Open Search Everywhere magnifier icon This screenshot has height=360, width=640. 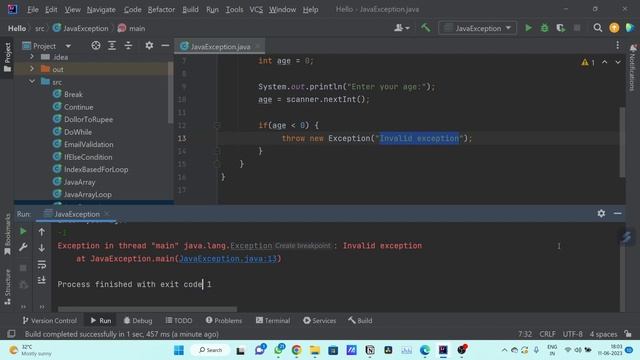click(x=598, y=28)
